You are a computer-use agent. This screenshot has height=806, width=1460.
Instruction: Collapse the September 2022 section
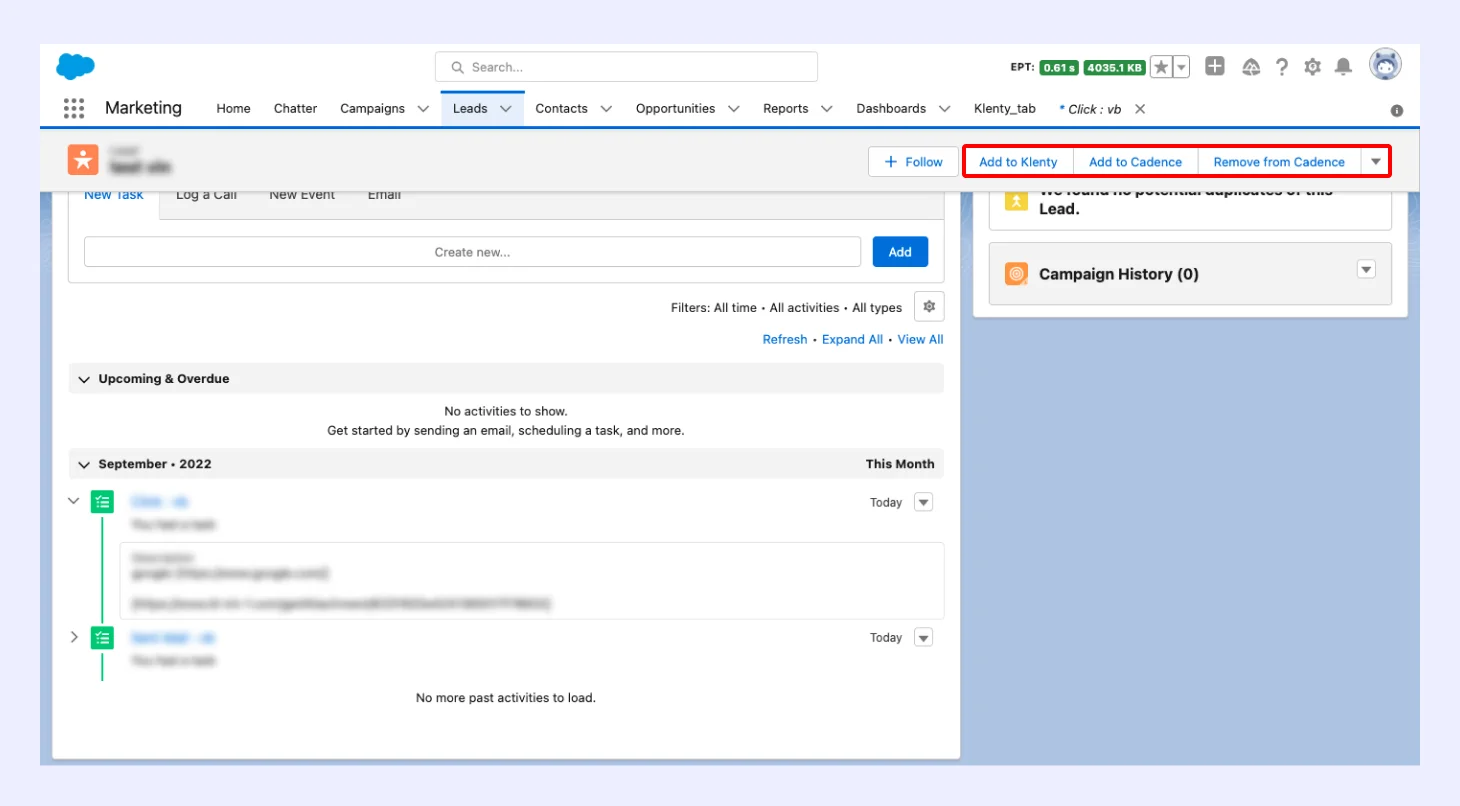point(84,464)
